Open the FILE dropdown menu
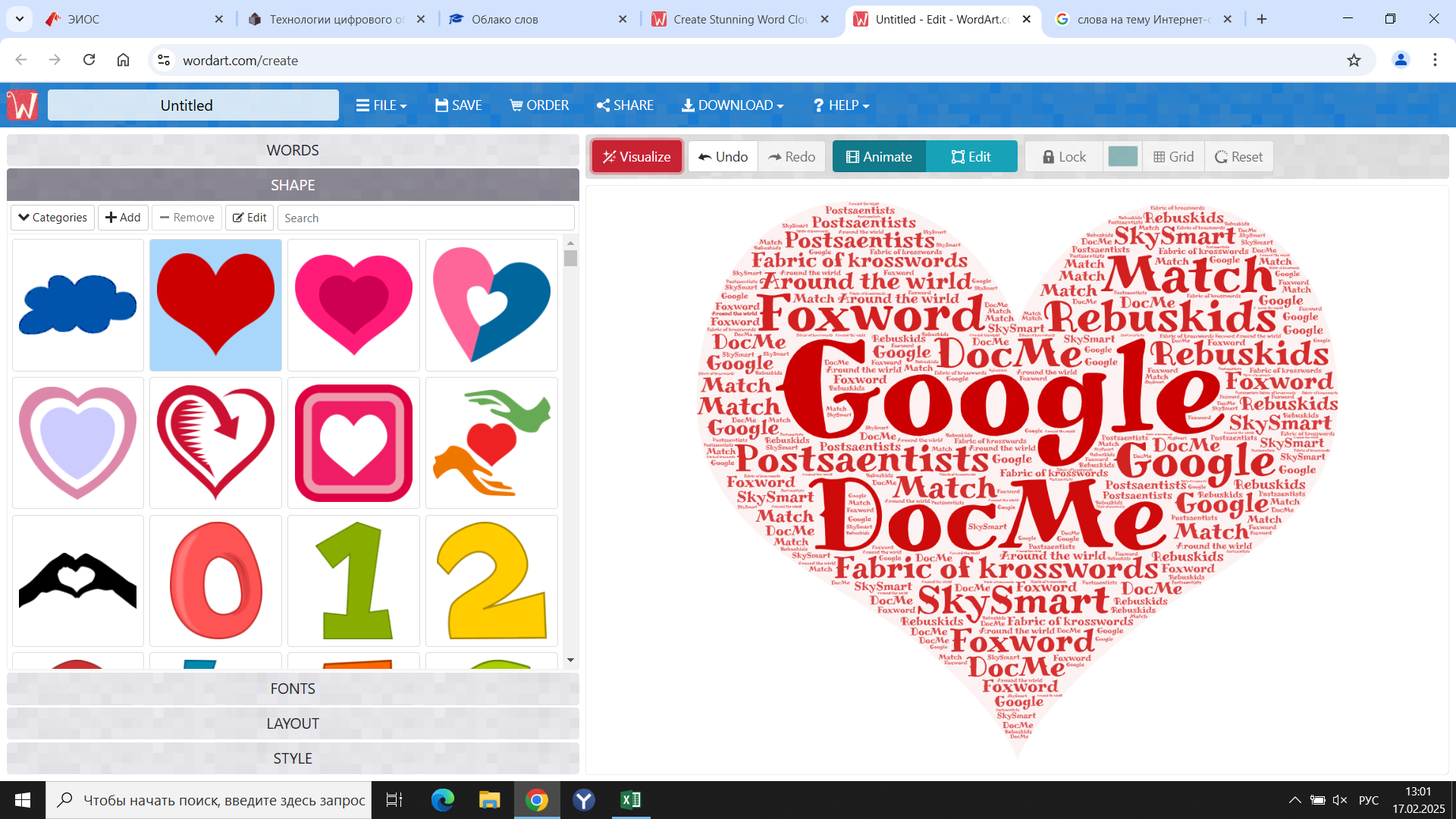This screenshot has height=819, width=1456. [x=381, y=105]
